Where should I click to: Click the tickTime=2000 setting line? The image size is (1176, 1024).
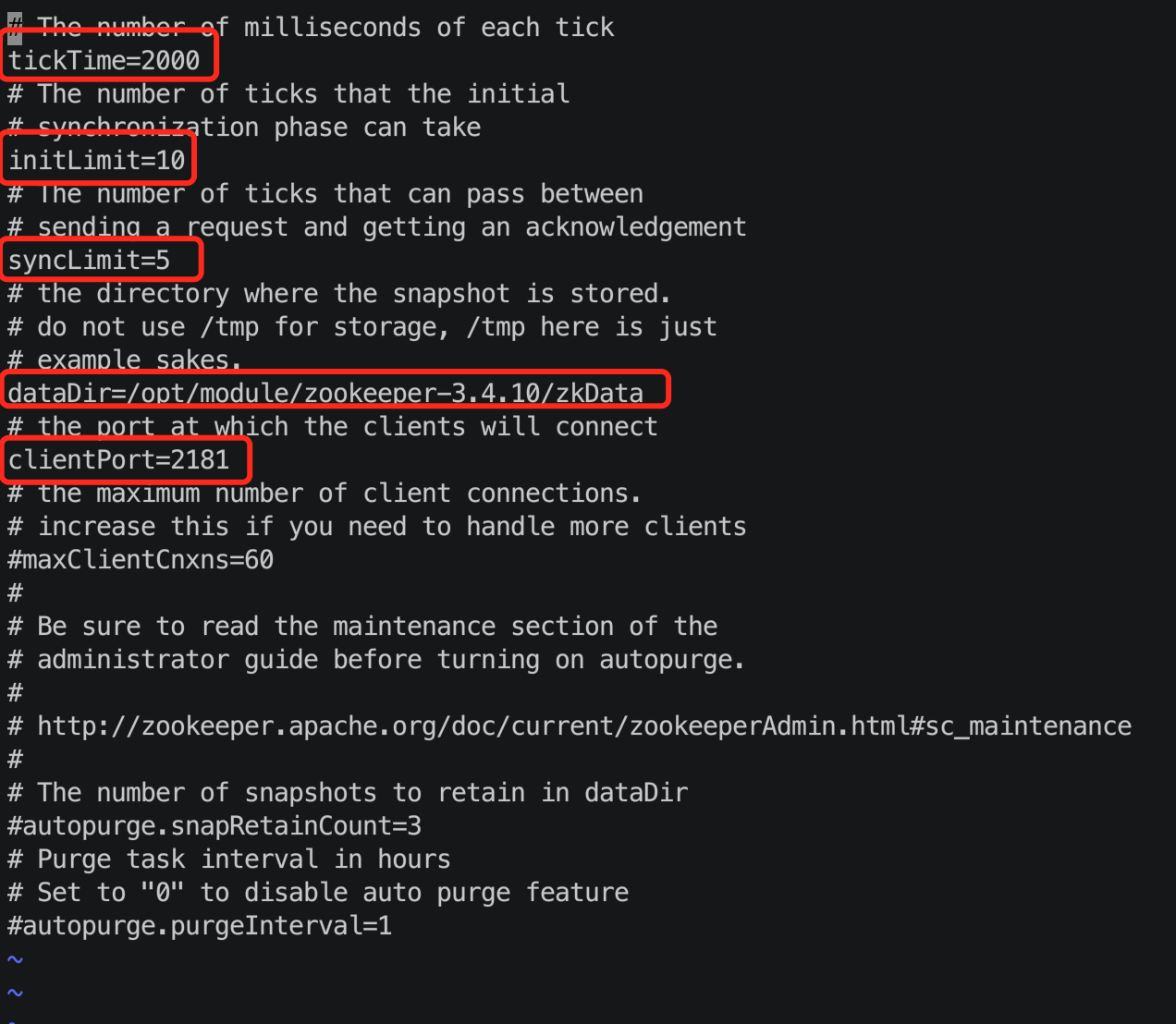click(x=104, y=61)
